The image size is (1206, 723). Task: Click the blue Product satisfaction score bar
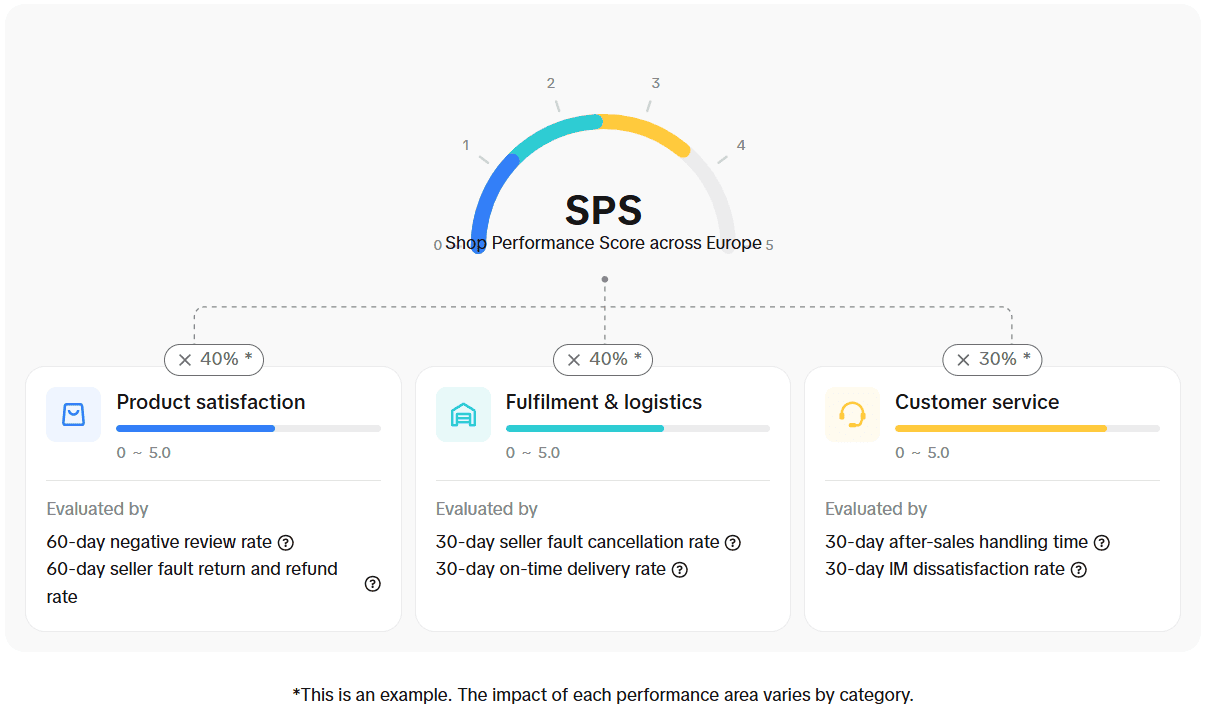pyautogui.click(x=195, y=428)
